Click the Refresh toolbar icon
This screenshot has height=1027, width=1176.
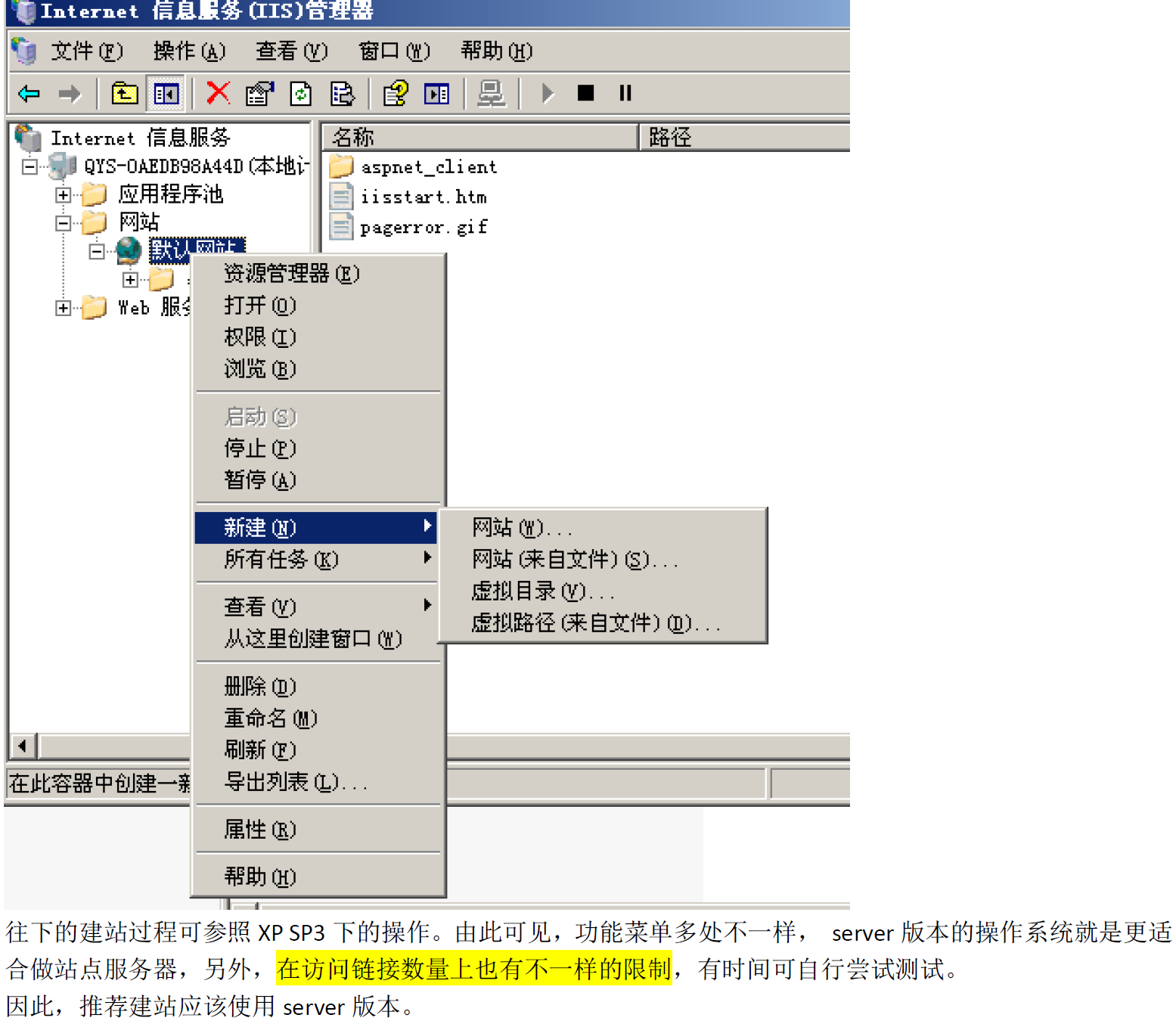click(x=299, y=93)
